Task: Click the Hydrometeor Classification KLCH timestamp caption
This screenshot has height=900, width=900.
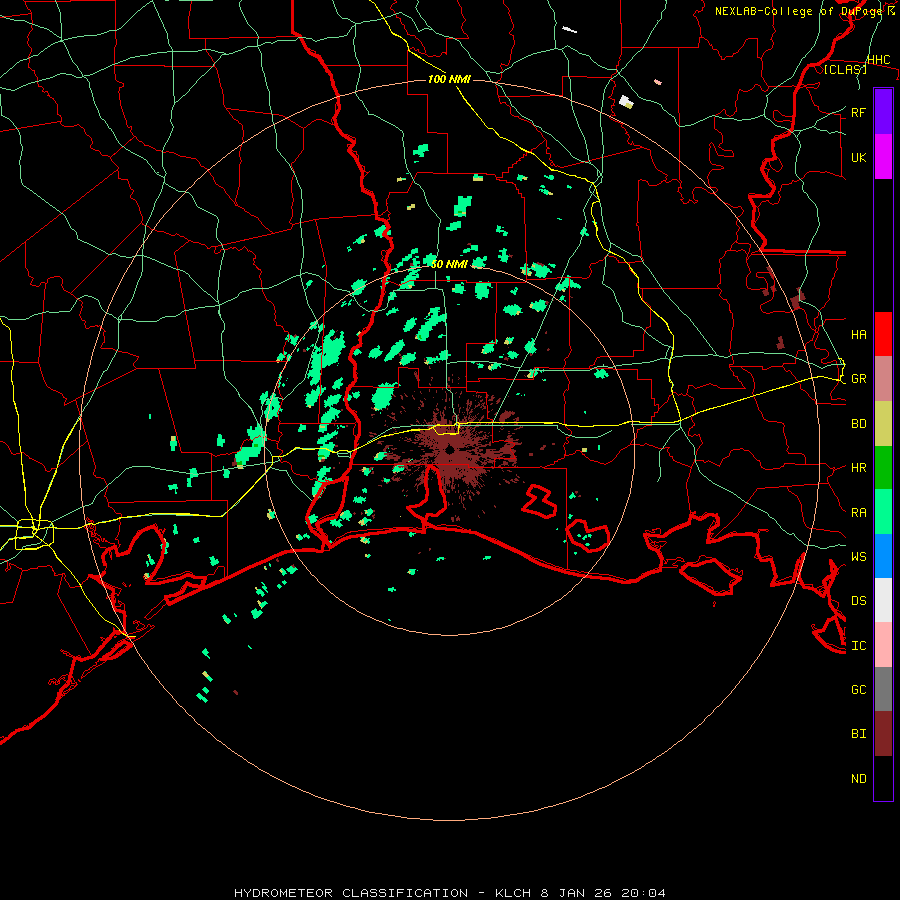Action: [450, 893]
